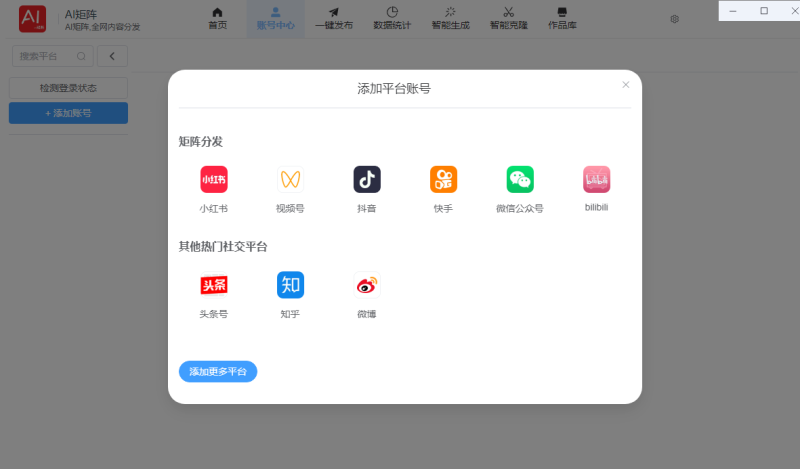The image size is (800, 469).
Task: Switch to 账号中心 tab
Action: (276, 19)
